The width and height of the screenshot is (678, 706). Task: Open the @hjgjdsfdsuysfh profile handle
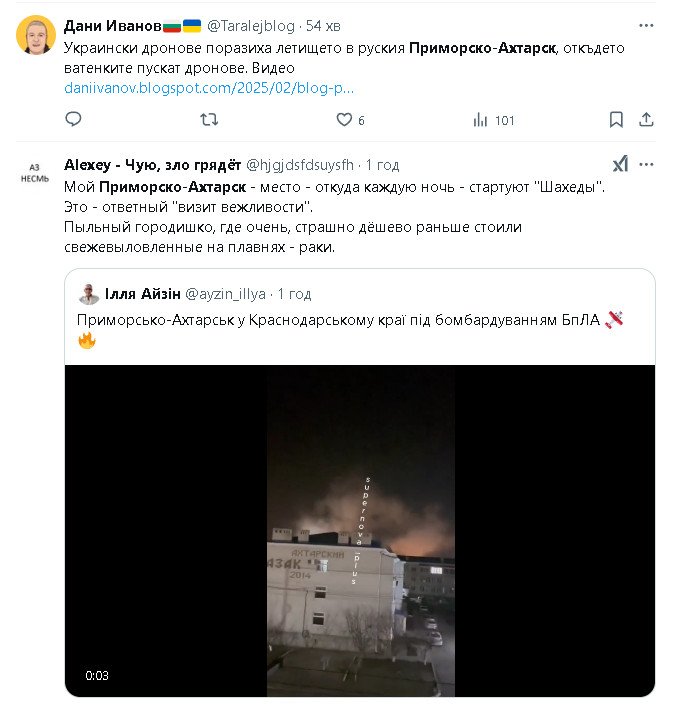tap(300, 165)
